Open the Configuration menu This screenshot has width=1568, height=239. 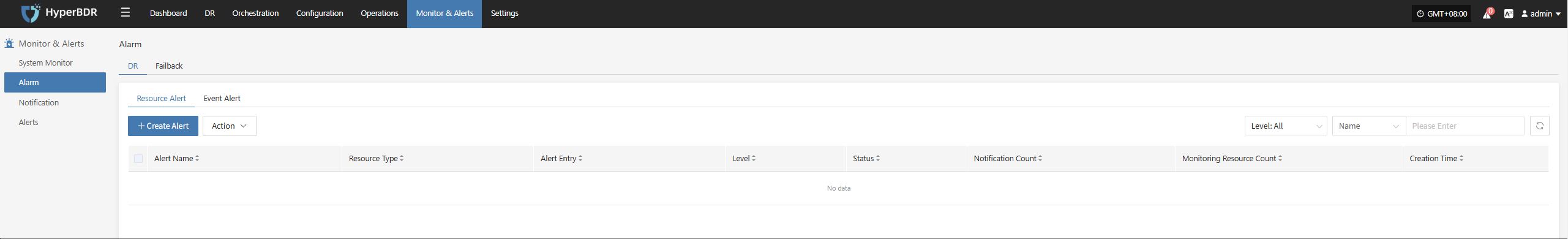(320, 13)
